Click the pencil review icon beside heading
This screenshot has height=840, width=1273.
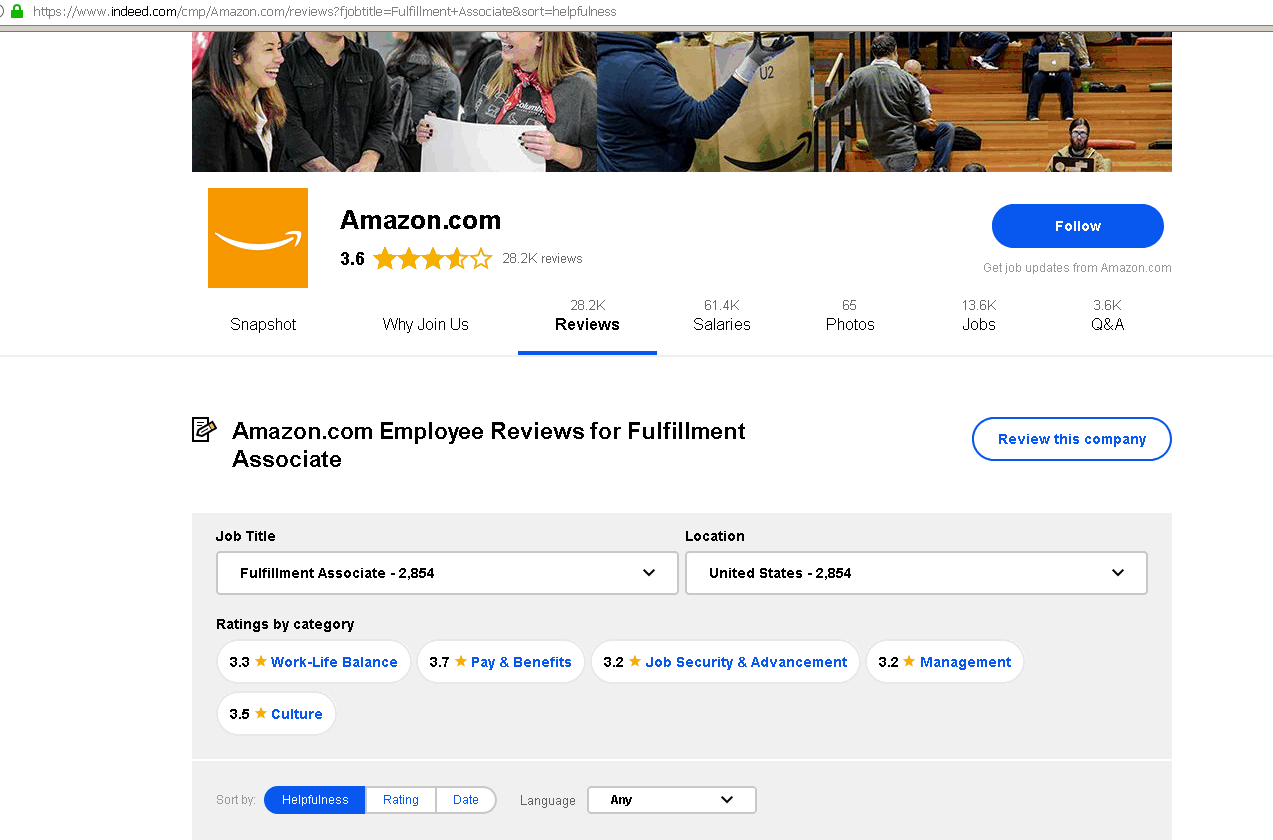[x=204, y=430]
